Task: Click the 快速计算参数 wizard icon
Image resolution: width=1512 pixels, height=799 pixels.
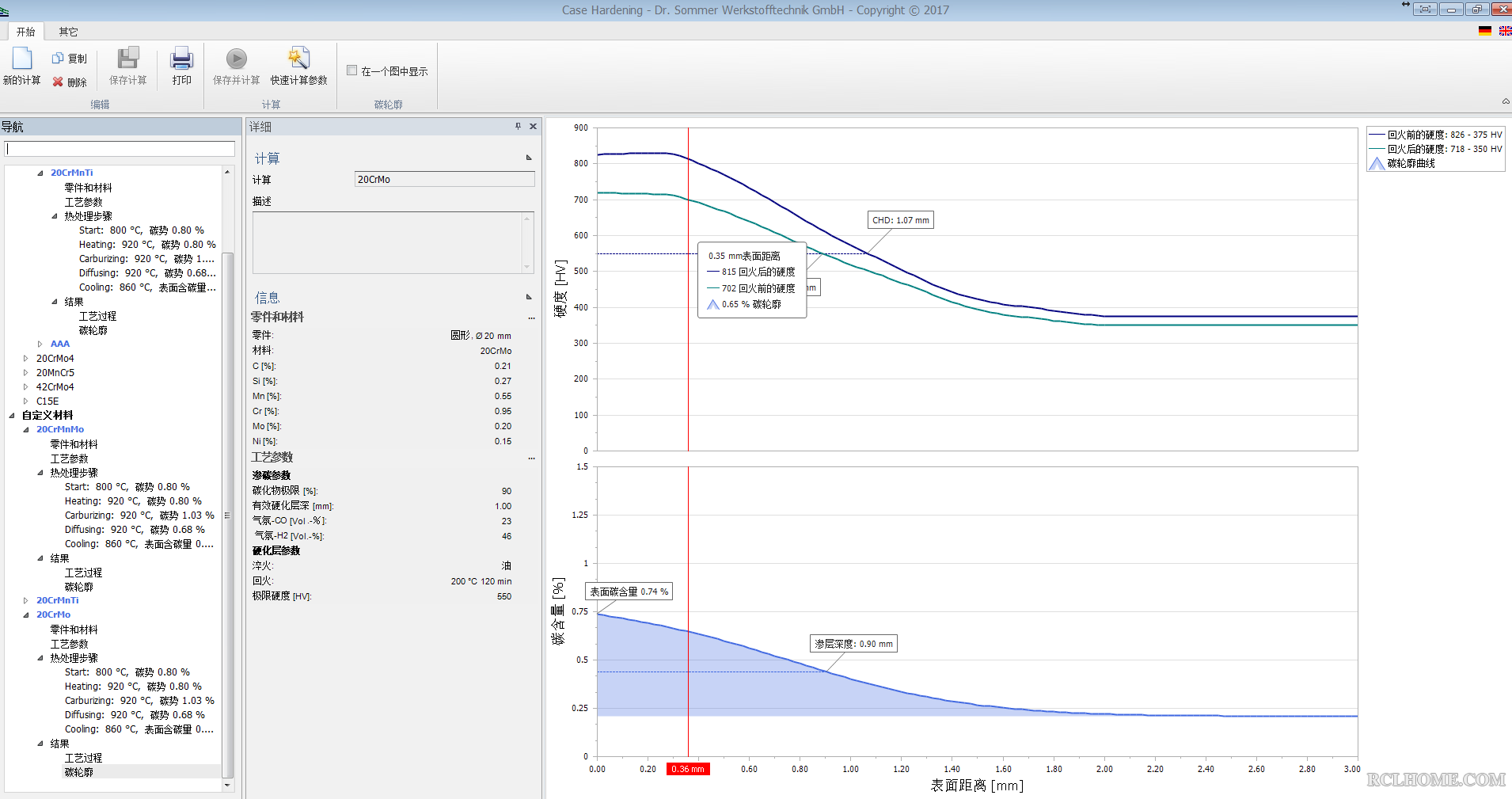Action: (x=298, y=58)
